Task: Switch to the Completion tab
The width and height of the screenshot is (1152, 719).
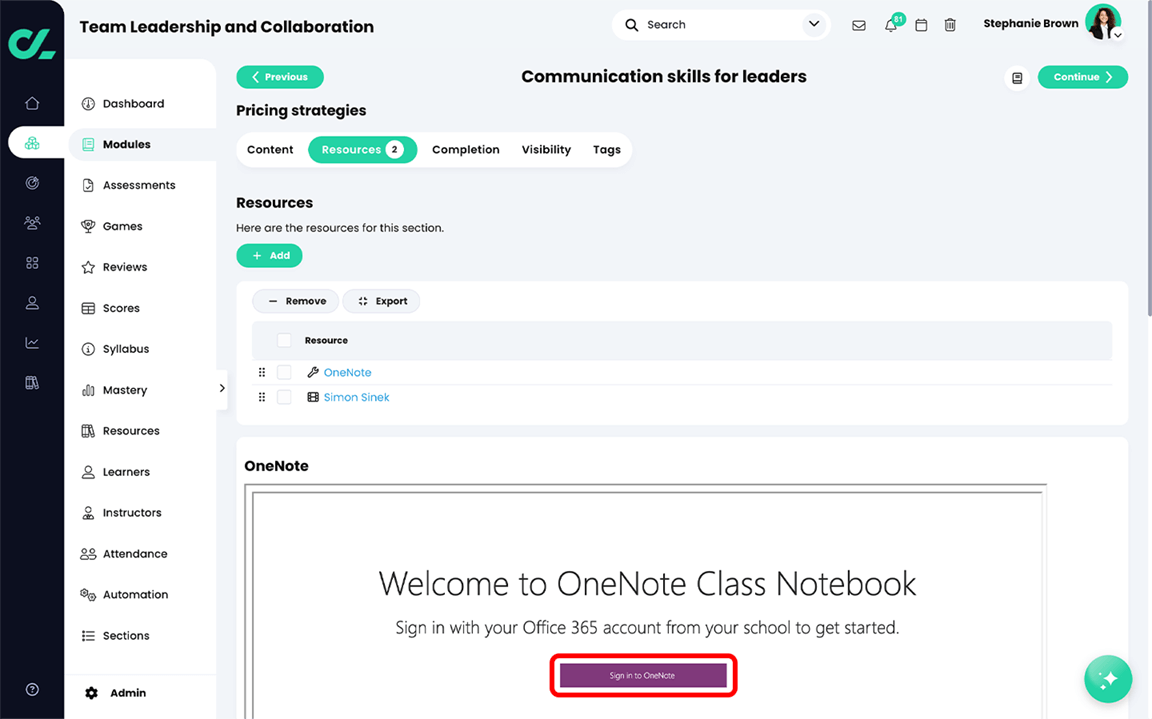Action: [466, 150]
